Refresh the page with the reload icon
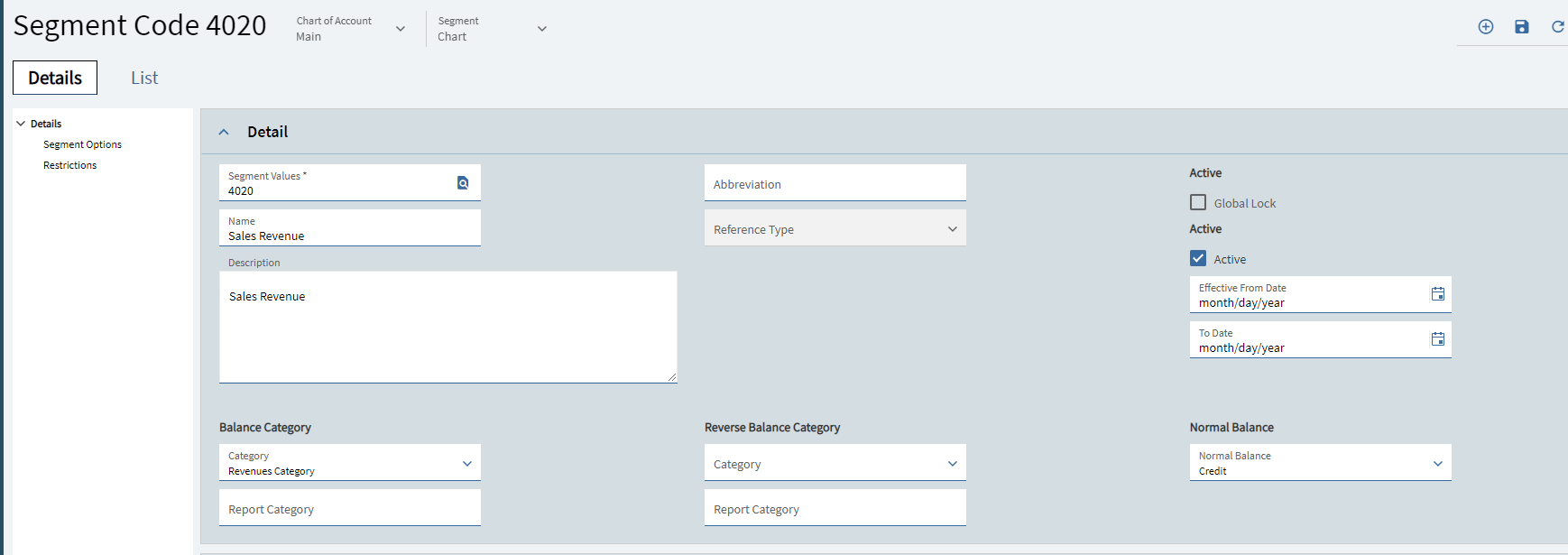1568x555 pixels. coord(1558,27)
